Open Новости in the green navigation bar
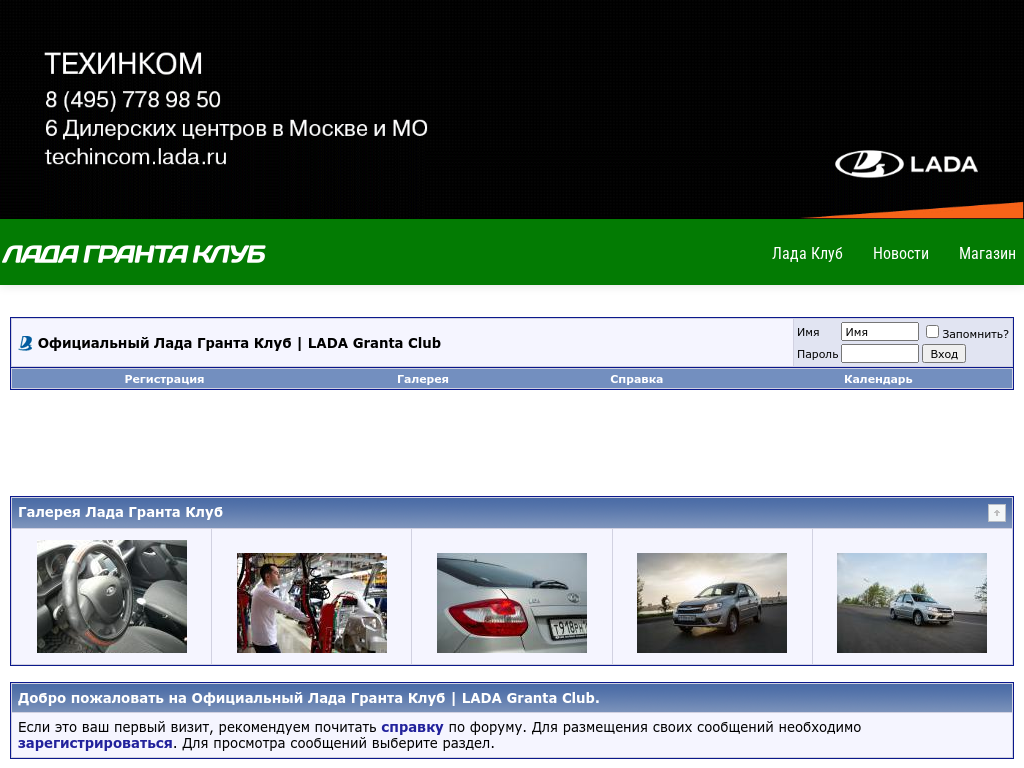The image size is (1024, 768). click(900, 254)
